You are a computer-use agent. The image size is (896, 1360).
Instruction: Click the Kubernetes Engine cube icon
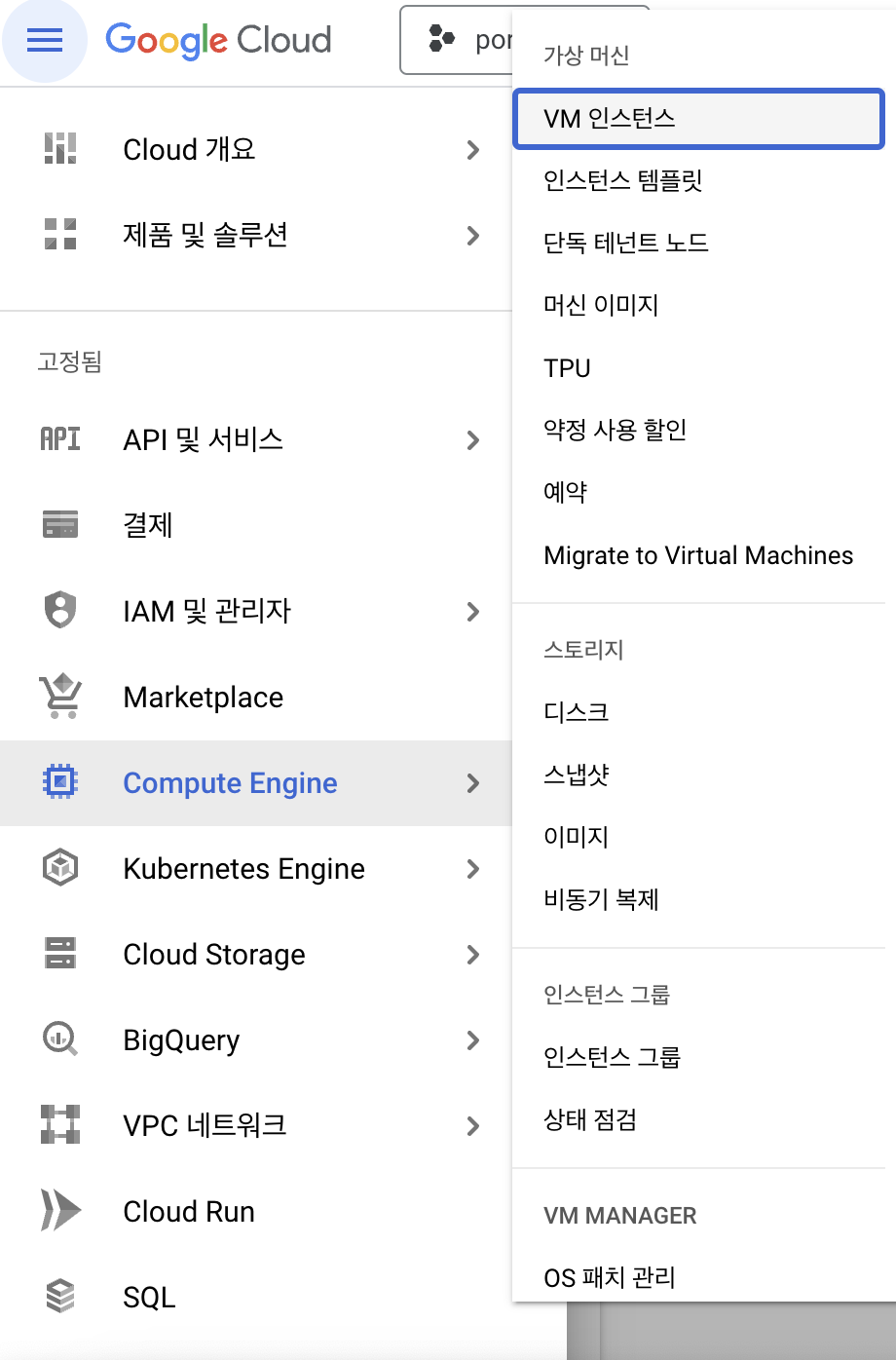click(x=60, y=868)
